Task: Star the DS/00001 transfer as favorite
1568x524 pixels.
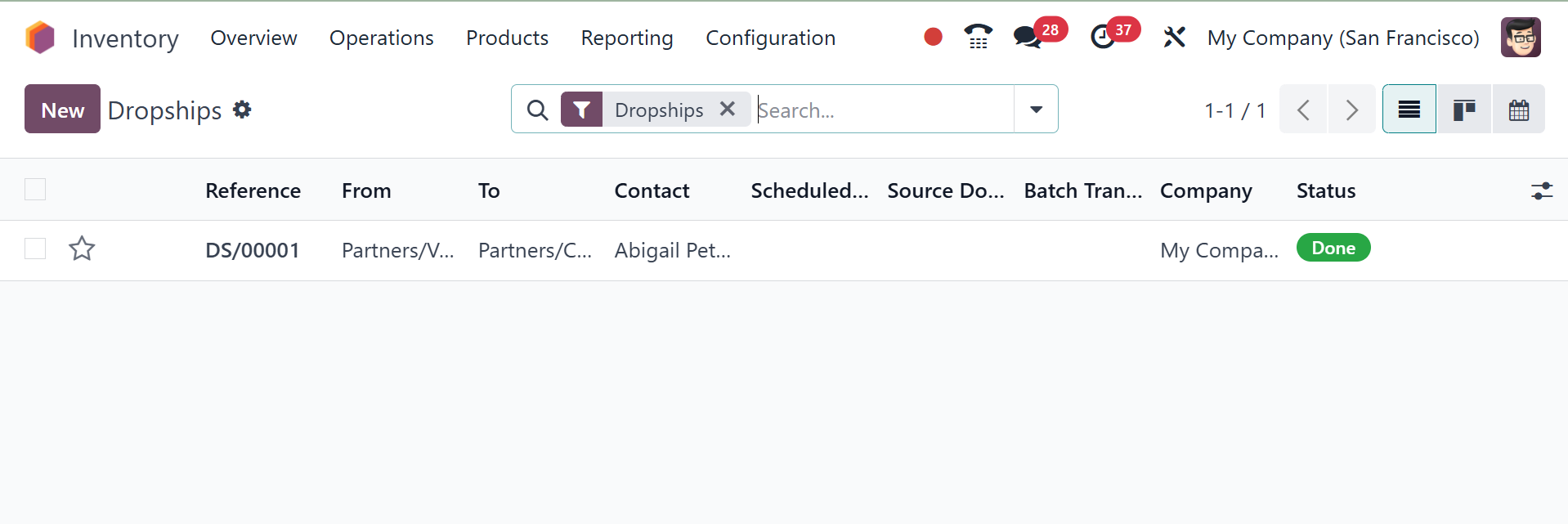Action: [x=82, y=249]
